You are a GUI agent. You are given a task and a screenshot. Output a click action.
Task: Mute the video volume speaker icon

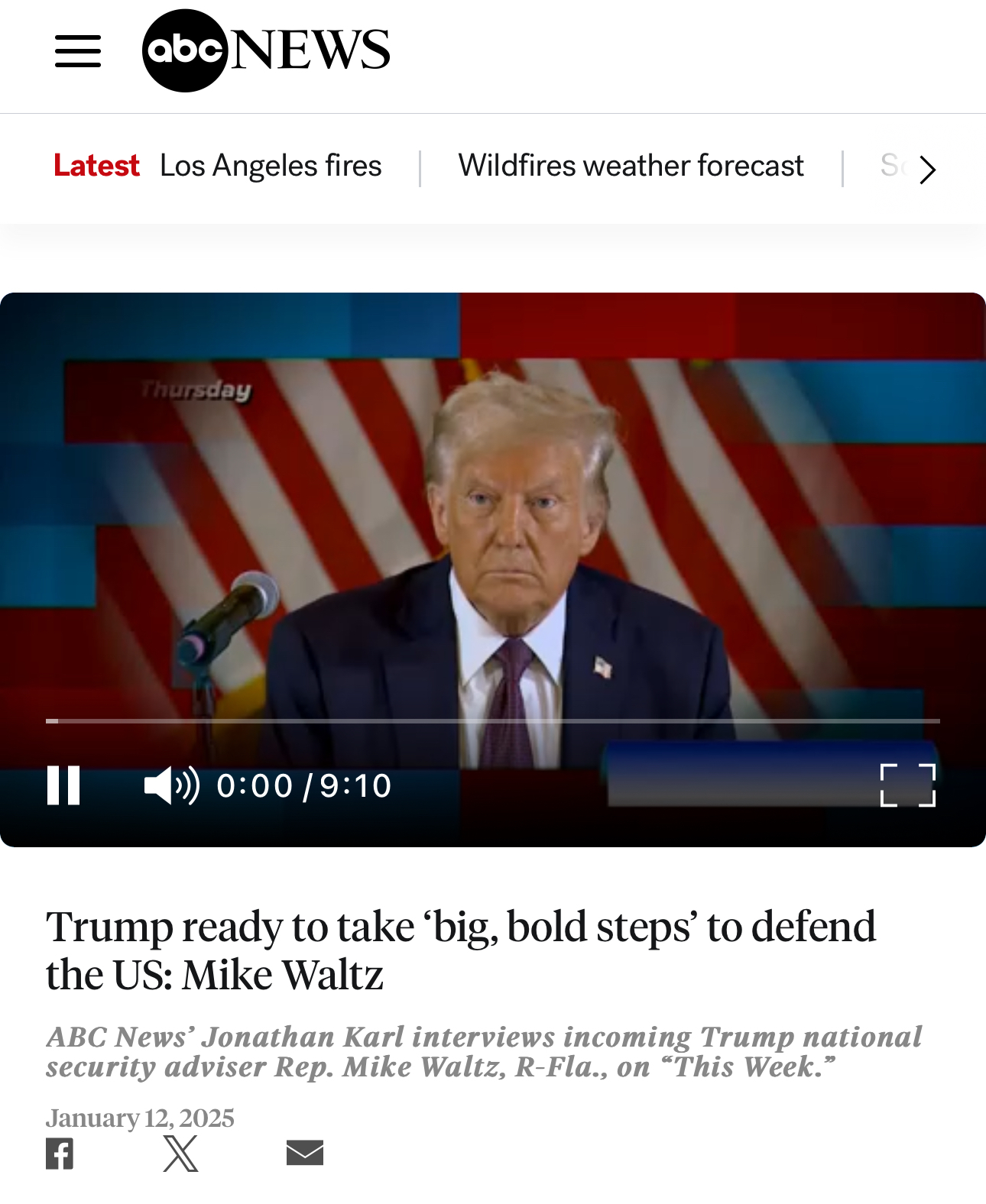(172, 785)
